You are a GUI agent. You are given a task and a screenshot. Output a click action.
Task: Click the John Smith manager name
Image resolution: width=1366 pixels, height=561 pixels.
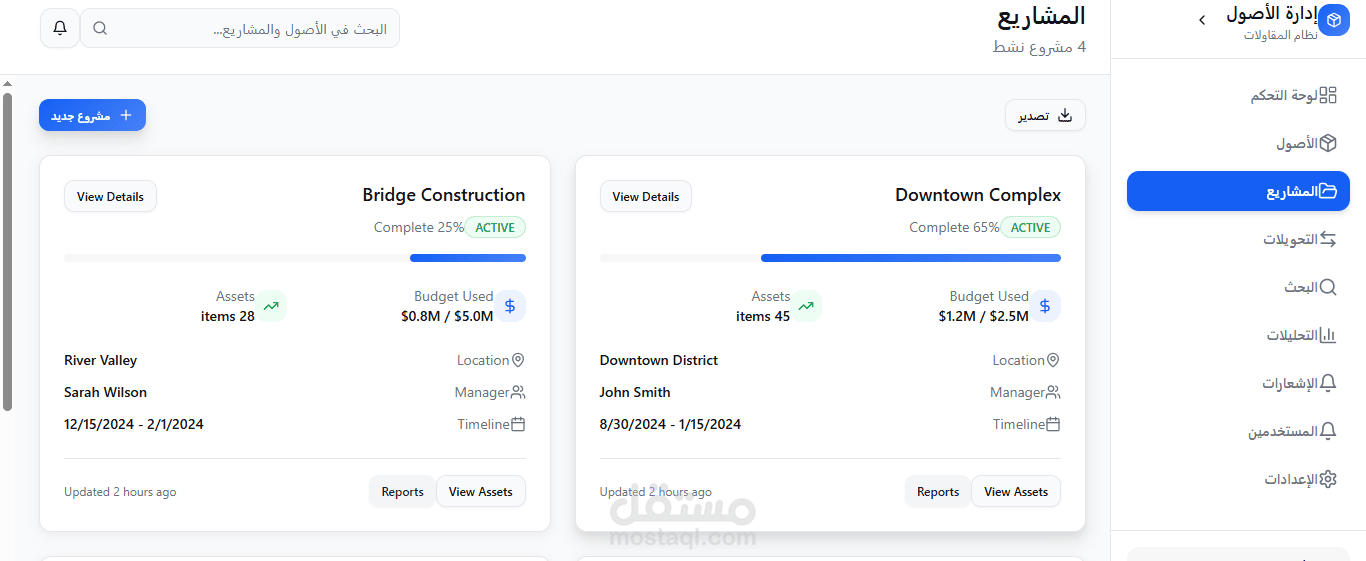(x=635, y=392)
